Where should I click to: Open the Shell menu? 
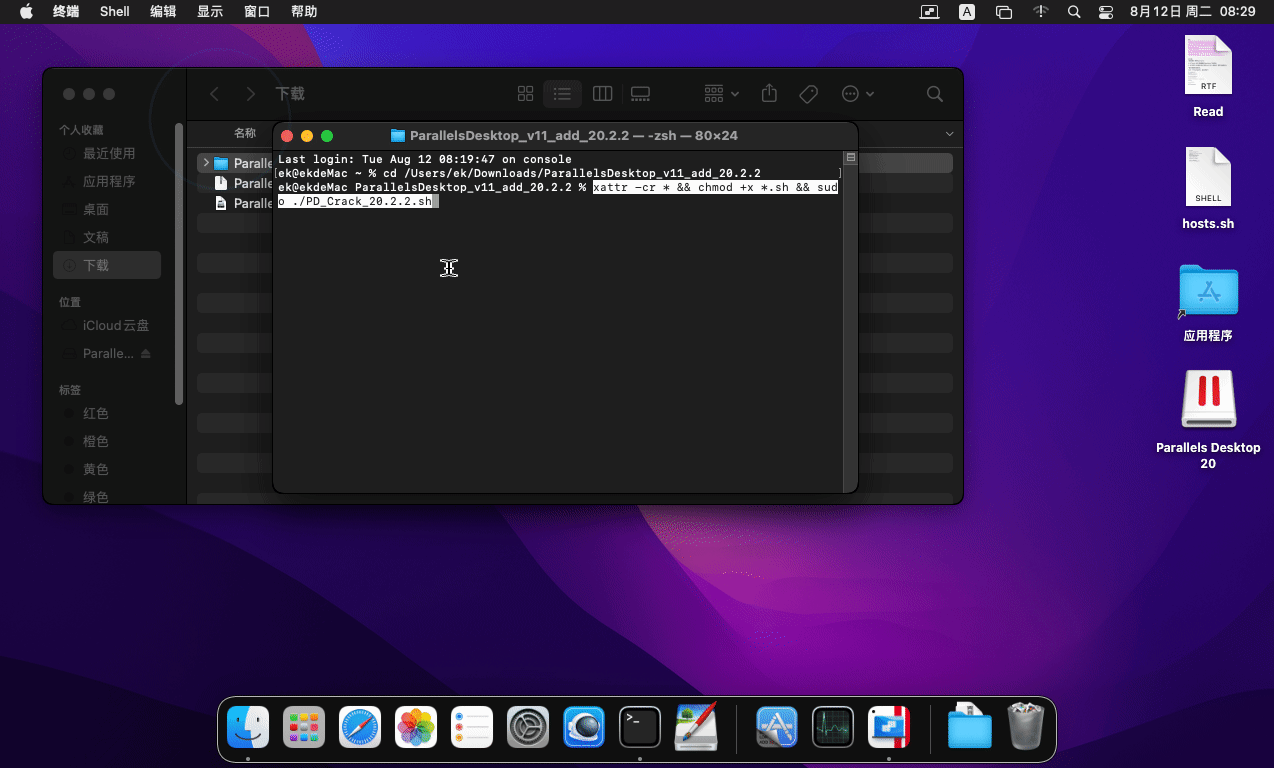115,11
